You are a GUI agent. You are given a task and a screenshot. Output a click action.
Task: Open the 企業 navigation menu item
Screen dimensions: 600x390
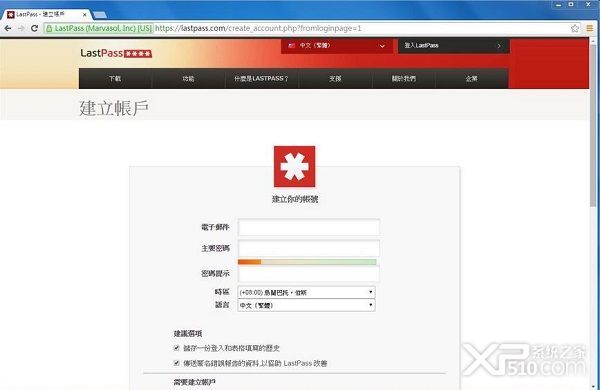(x=472, y=78)
